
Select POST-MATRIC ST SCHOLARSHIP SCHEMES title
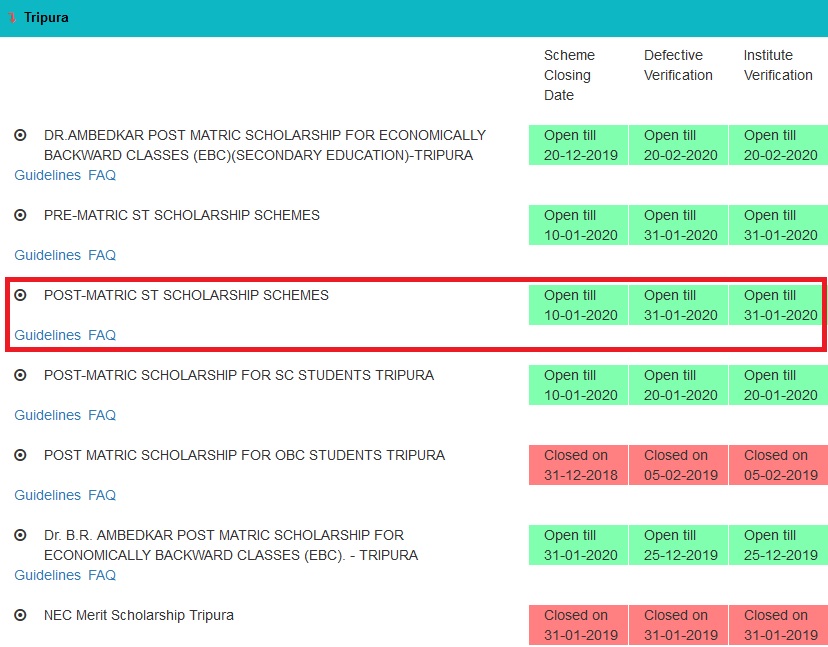tap(186, 295)
